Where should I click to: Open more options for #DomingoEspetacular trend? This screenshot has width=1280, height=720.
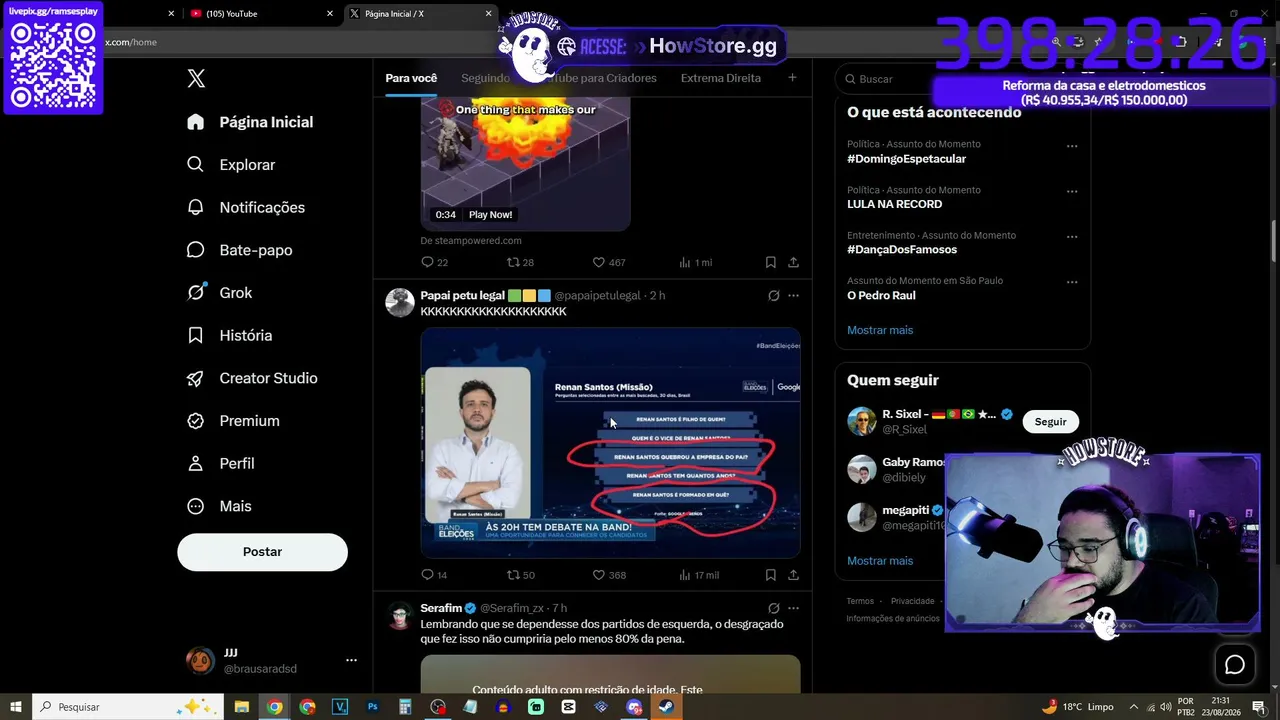(1071, 146)
